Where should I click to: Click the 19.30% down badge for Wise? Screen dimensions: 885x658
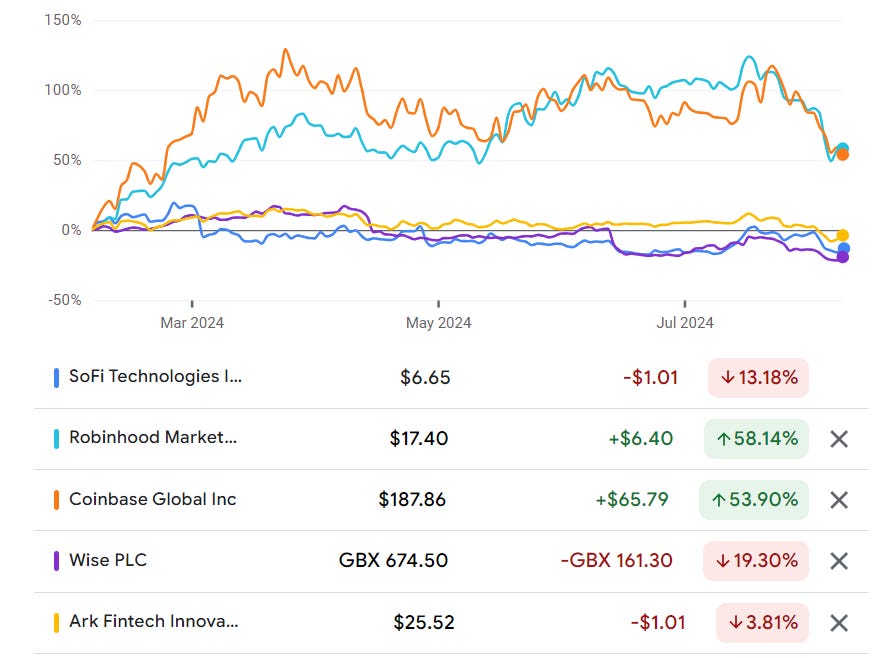pos(756,561)
